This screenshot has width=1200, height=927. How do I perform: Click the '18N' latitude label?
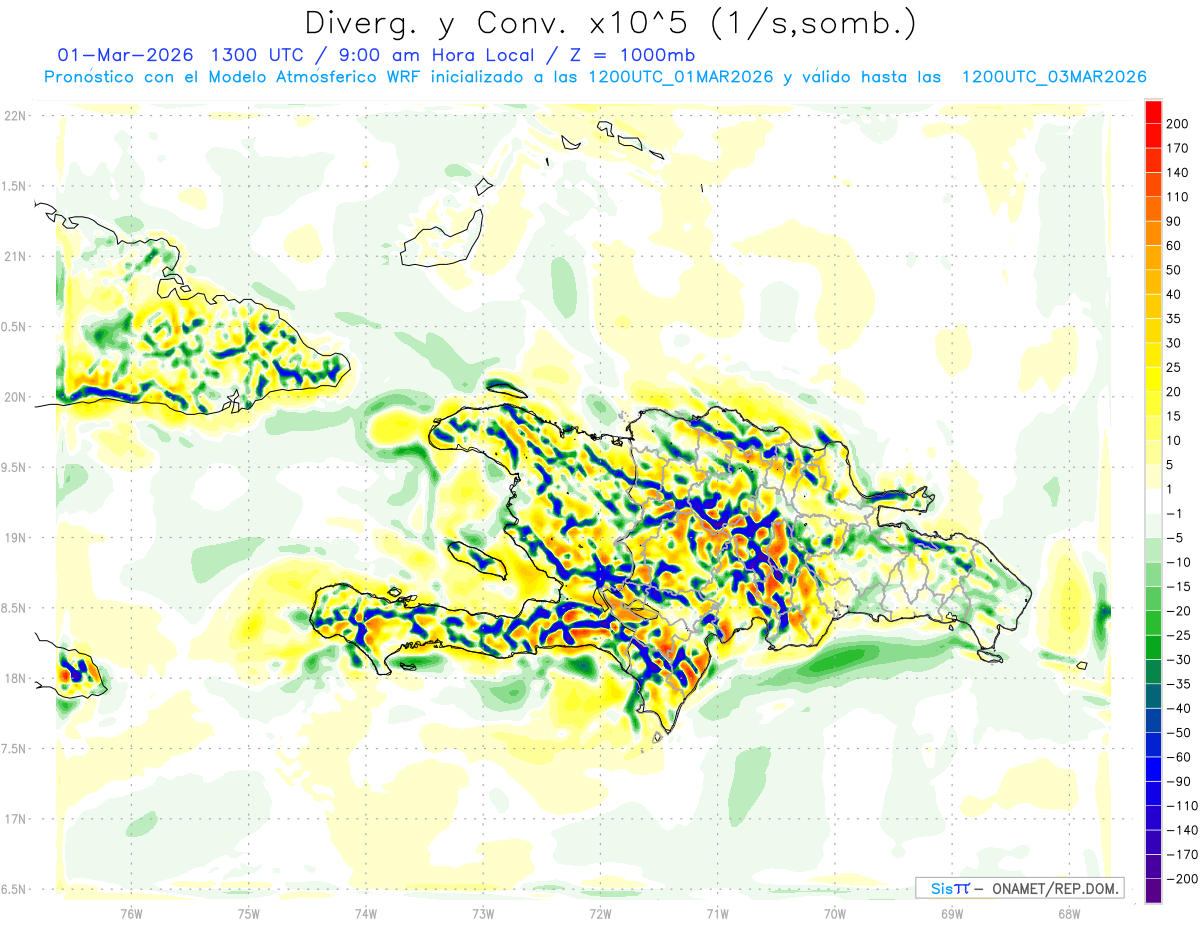[x=15, y=679]
